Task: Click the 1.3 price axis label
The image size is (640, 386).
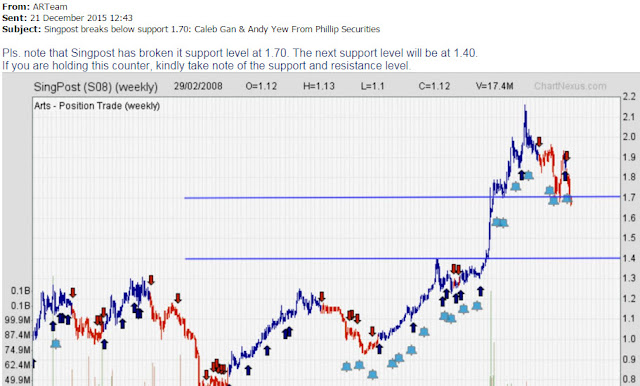Action: click(x=629, y=278)
